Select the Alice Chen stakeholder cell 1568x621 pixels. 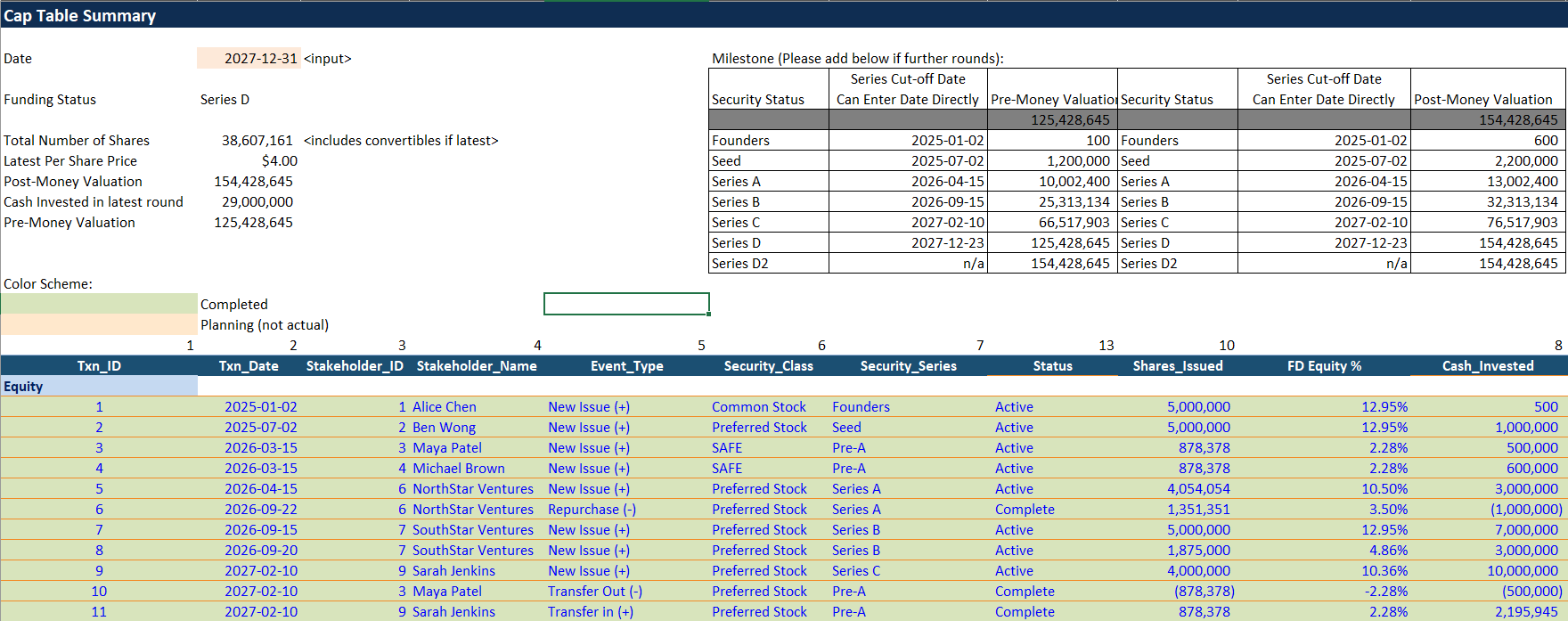[x=477, y=407]
